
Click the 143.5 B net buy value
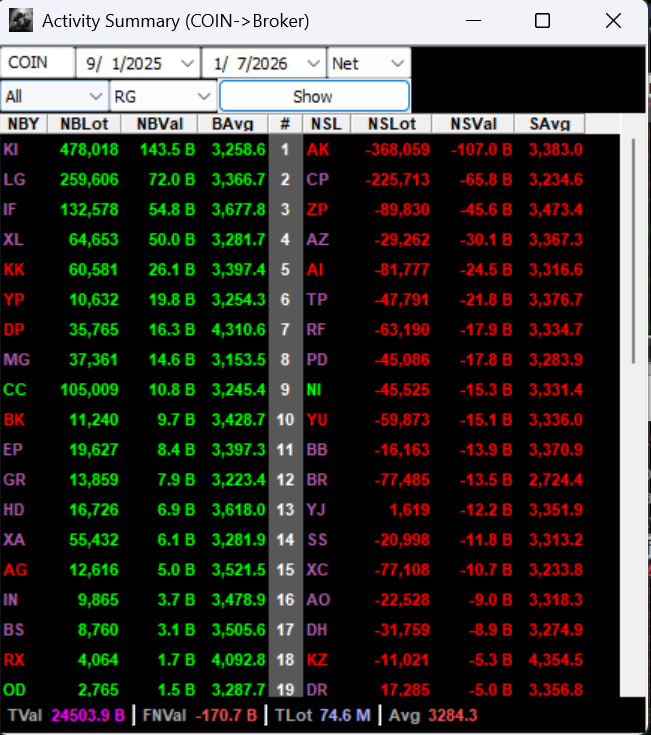pyautogui.click(x=168, y=150)
